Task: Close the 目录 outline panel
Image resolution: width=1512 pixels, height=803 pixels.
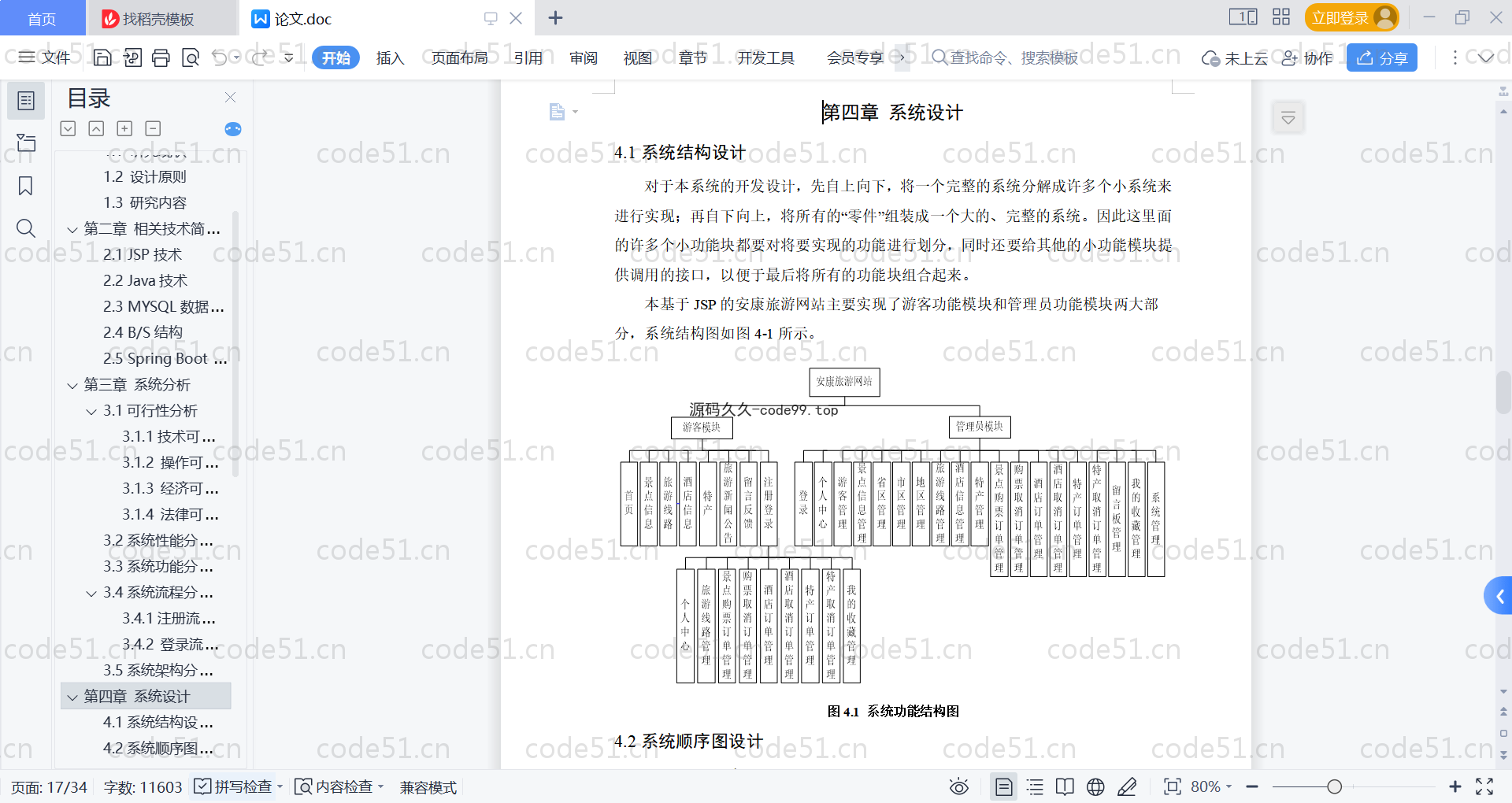Action: click(x=230, y=97)
